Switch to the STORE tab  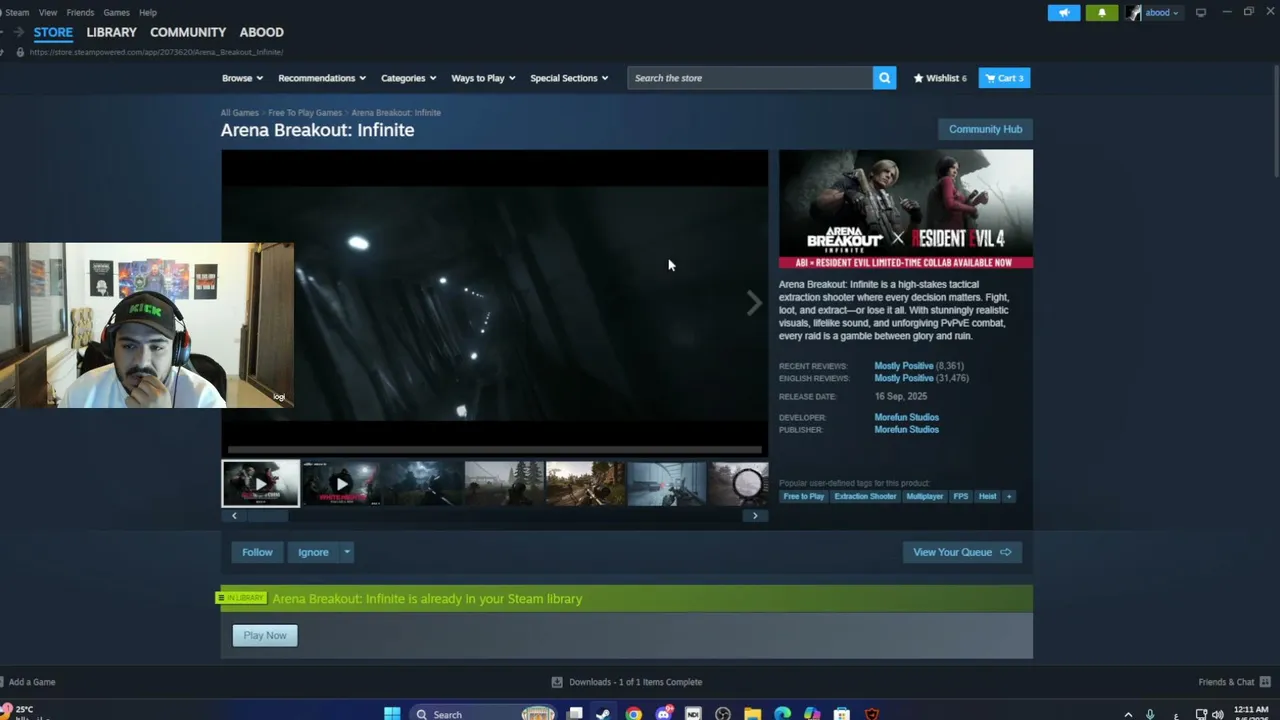(53, 32)
